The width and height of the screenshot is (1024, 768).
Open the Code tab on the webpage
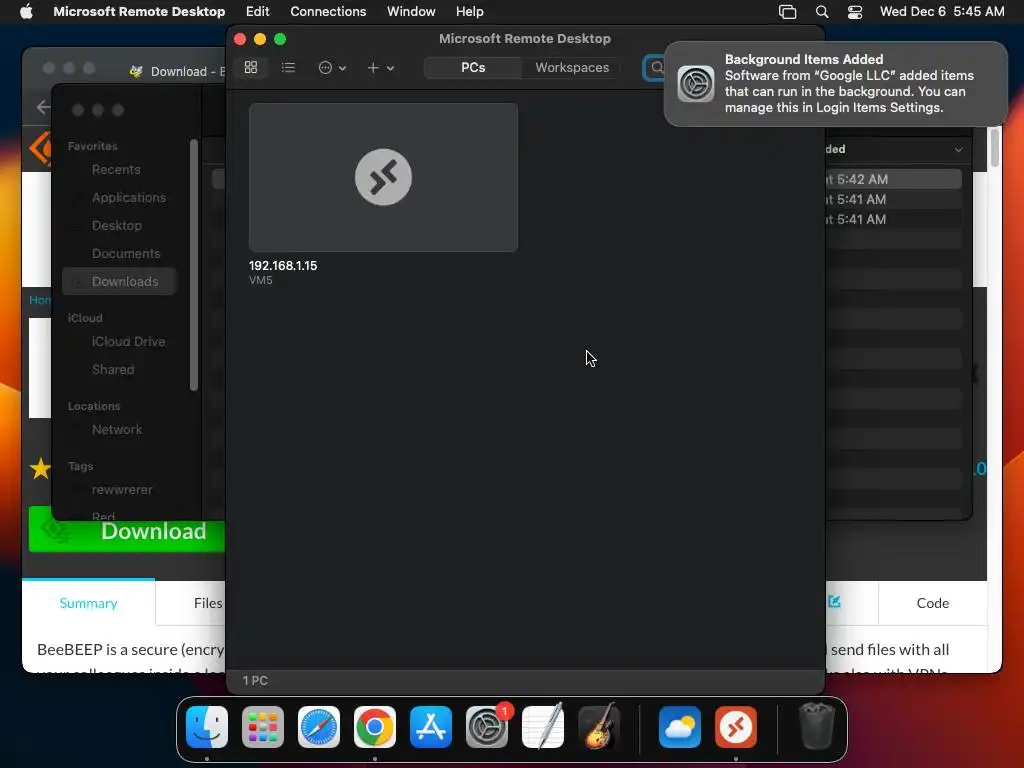point(933,603)
